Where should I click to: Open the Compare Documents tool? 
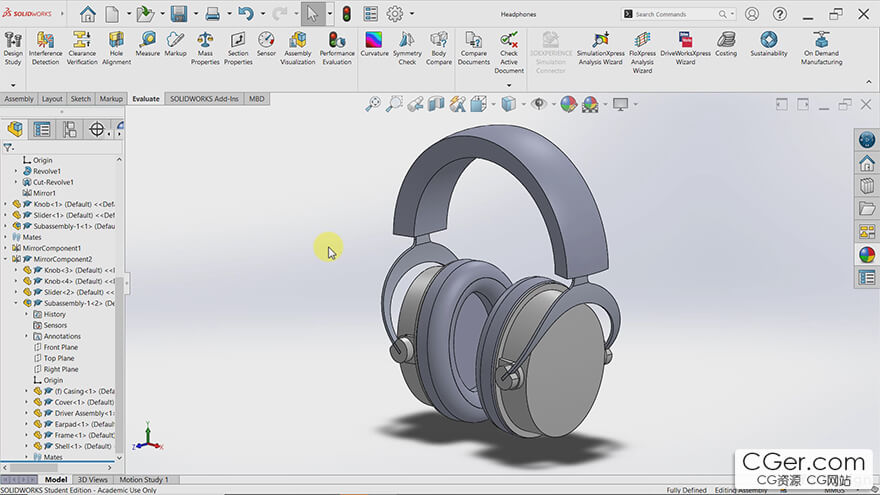coord(473,48)
